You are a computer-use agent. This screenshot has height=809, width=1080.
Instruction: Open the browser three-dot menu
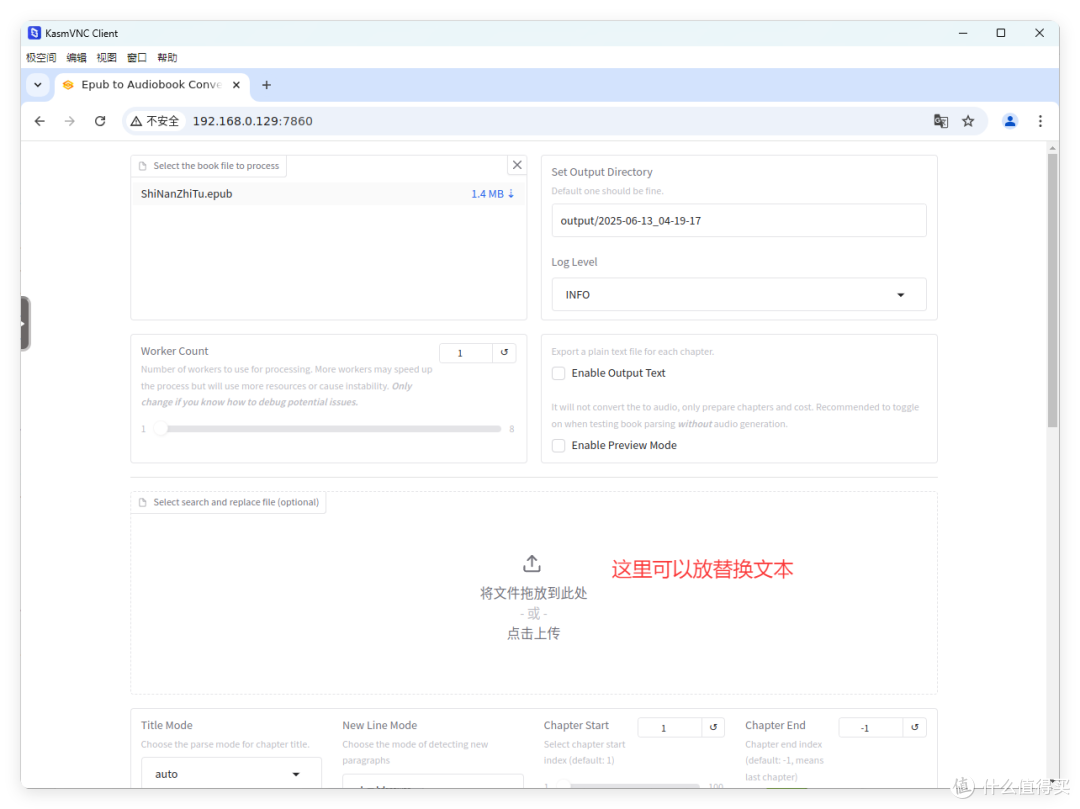click(1040, 121)
